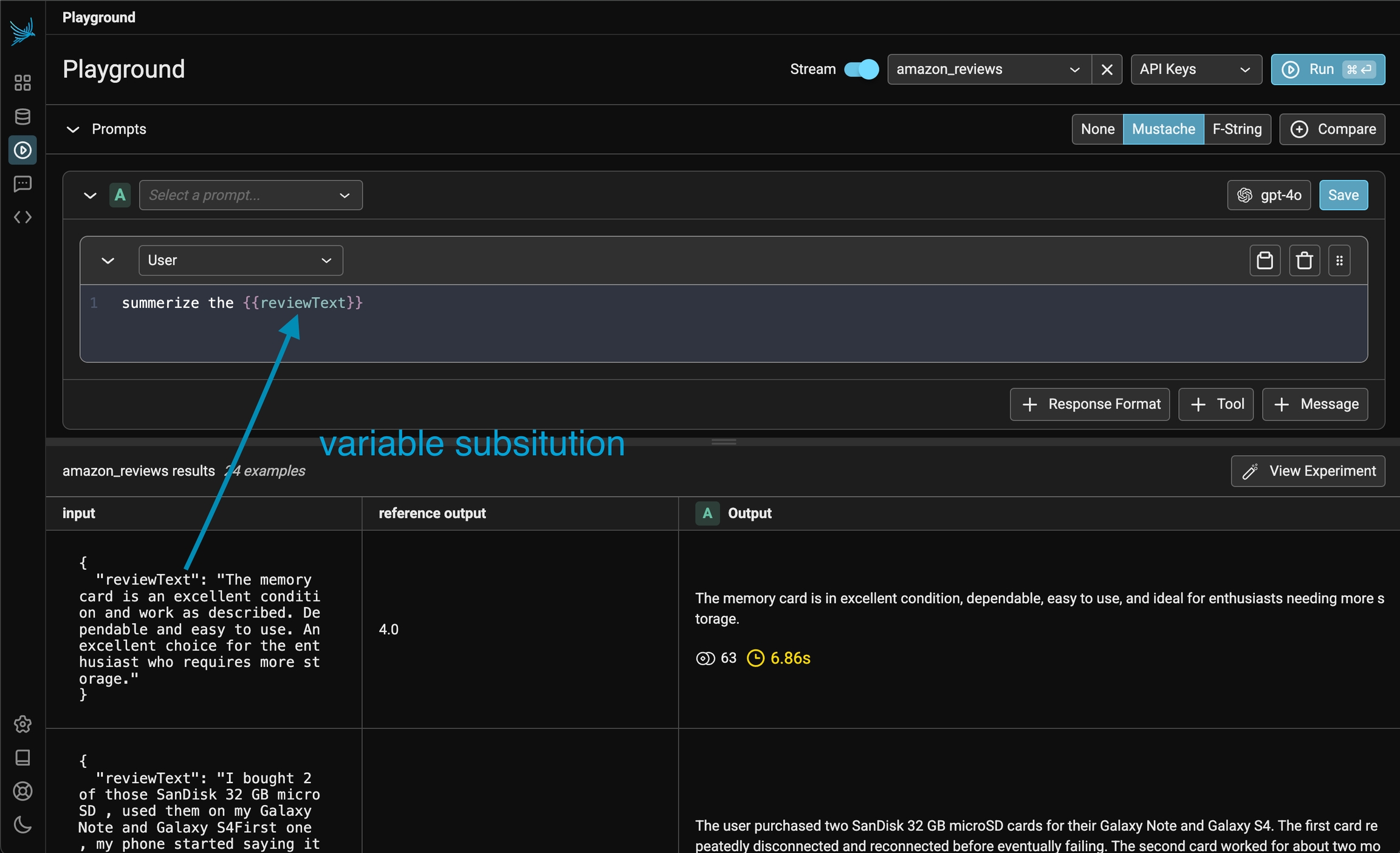The image size is (1400, 853).
Task: Open the Datasets sidebar icon
Action: (22, 116)
